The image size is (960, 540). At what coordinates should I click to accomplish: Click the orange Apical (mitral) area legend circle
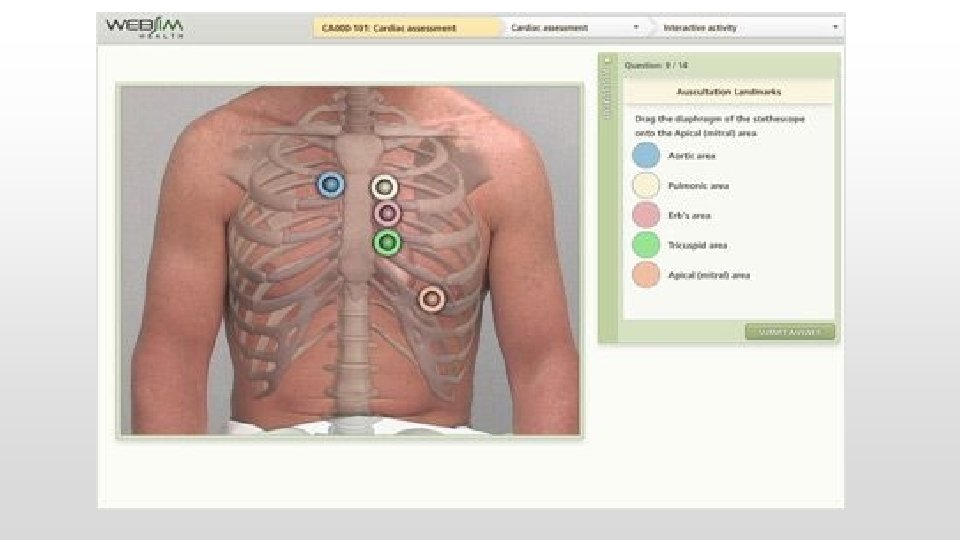(x=646, y=274)
